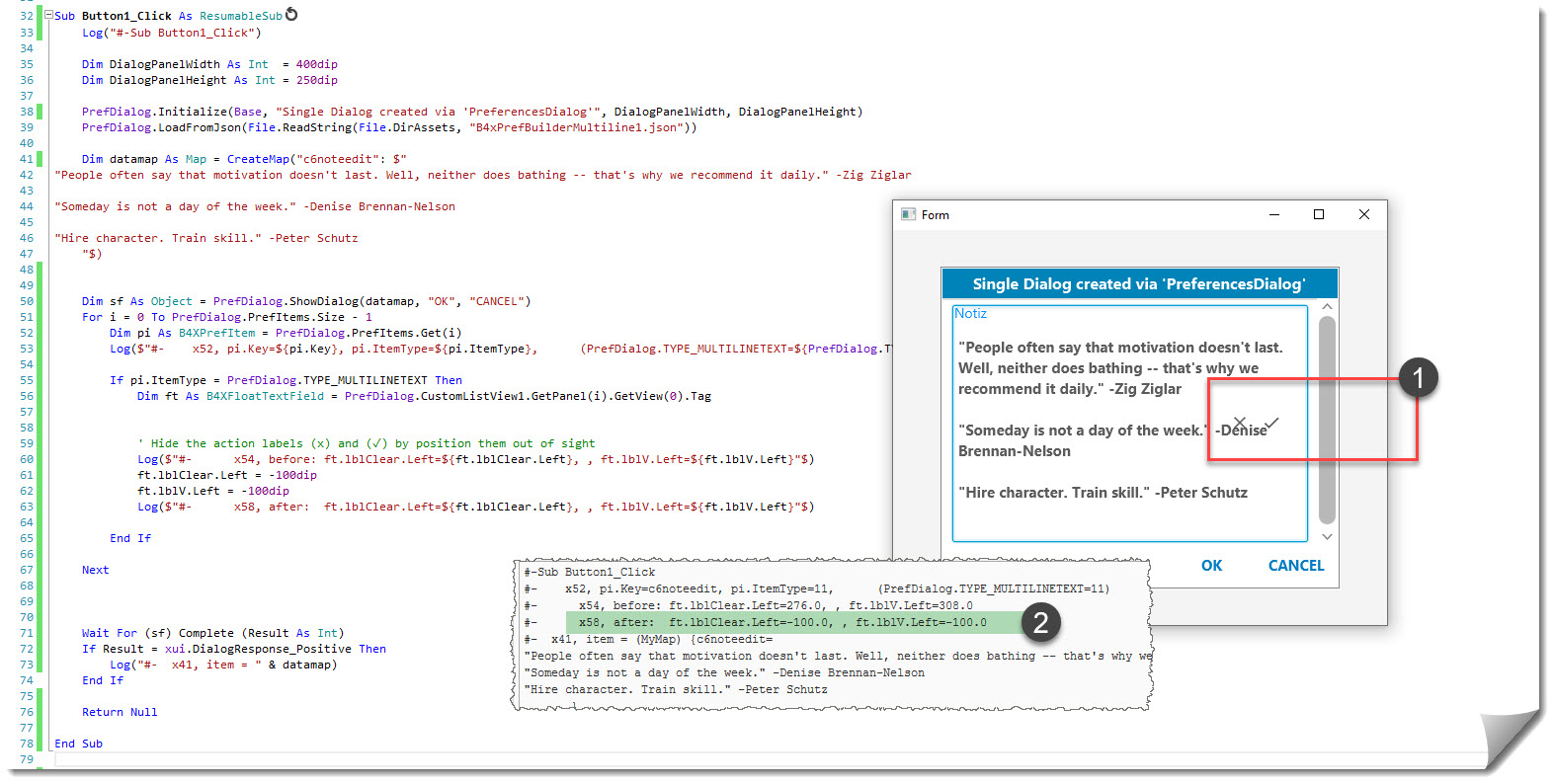
Task: Click OK in the preferences dialog
Action: click(1212, 566)
